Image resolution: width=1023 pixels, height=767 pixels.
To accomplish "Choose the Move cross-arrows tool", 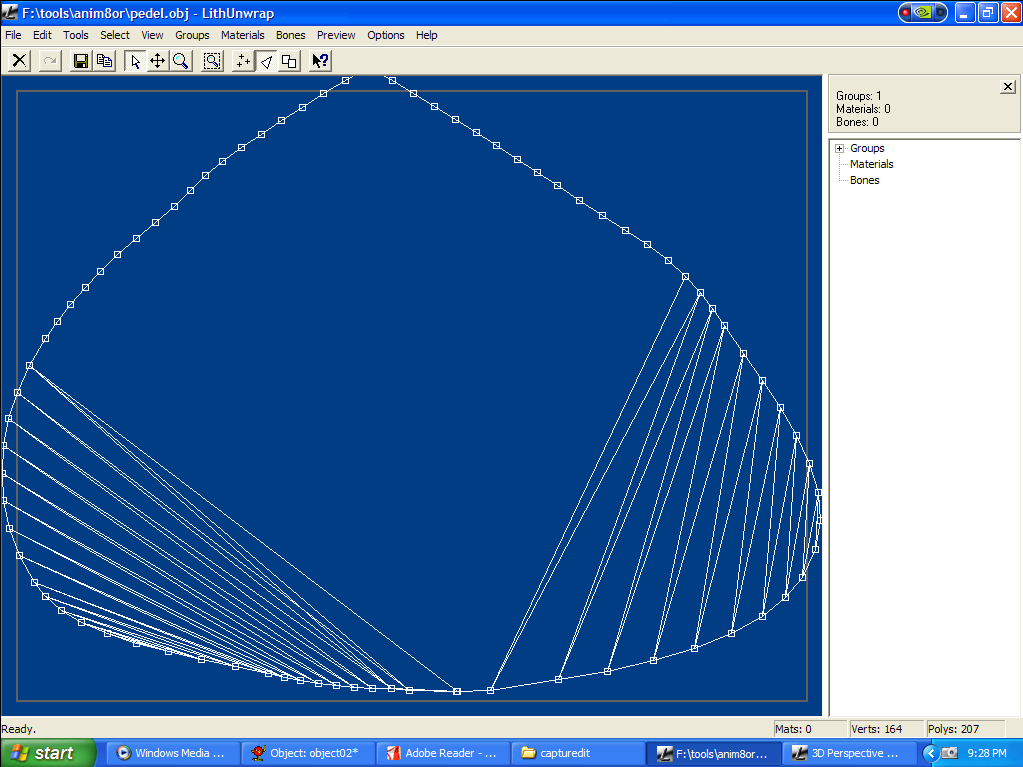I will point(158,61).
